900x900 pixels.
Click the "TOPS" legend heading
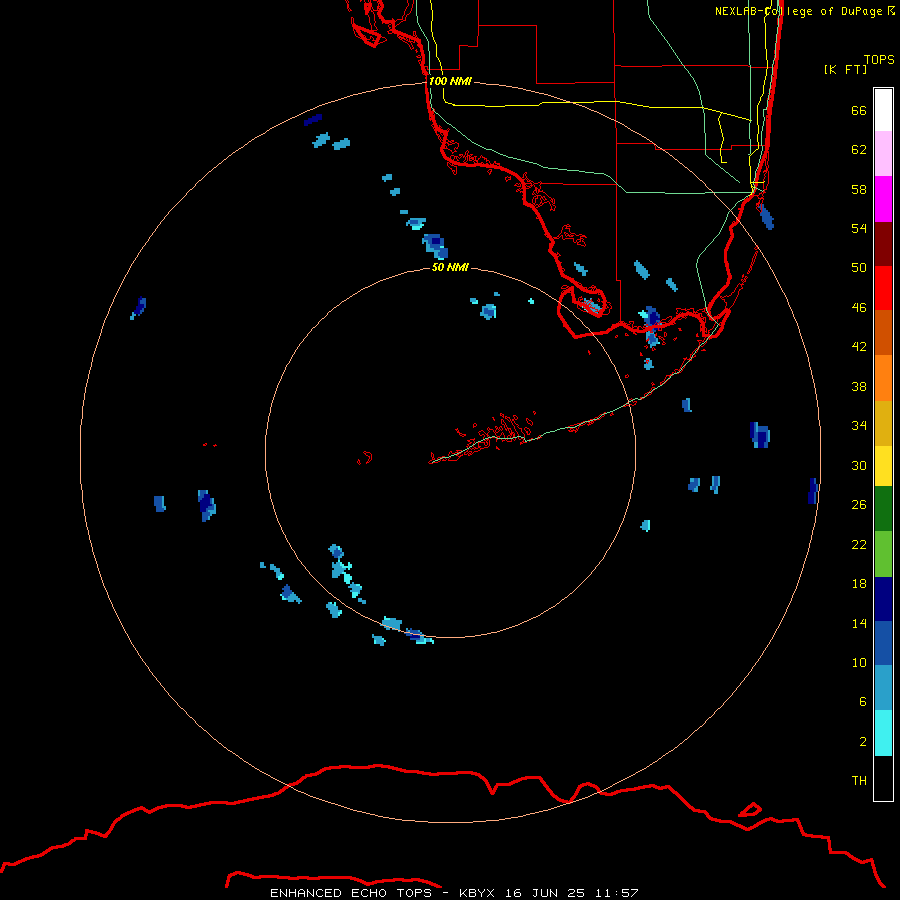click(879, 60)
